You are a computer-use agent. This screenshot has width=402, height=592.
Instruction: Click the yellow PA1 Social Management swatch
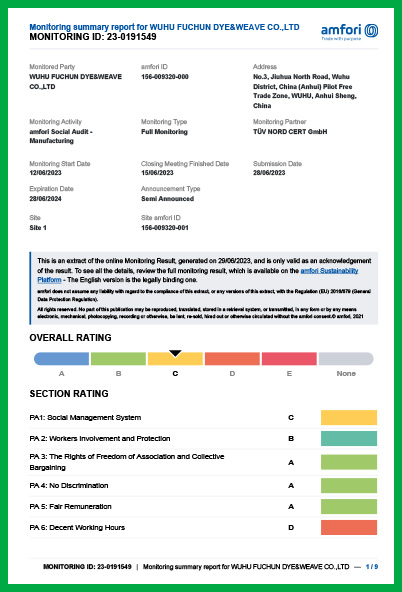(349, 418)
